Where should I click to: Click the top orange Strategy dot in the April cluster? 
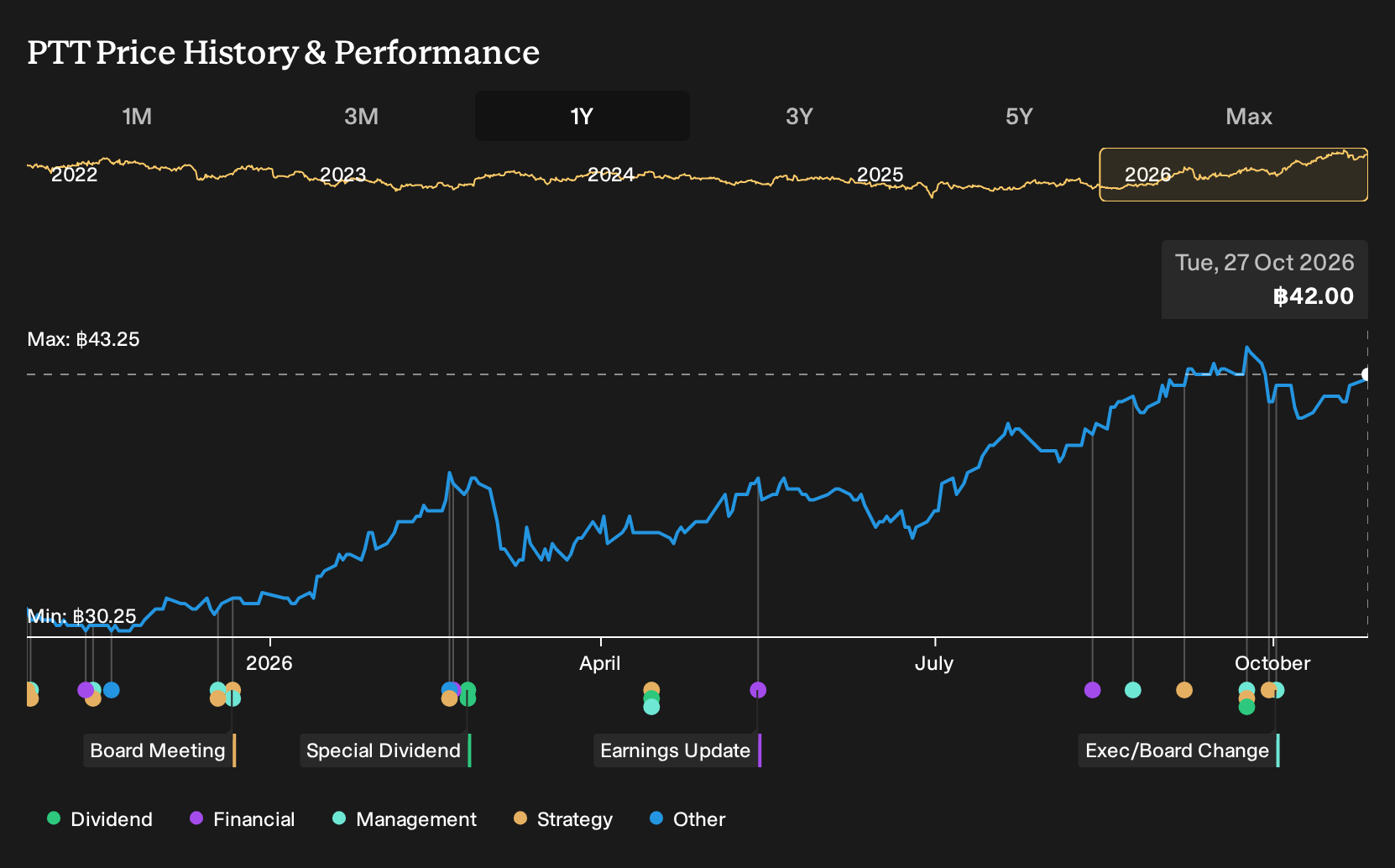click(651, 690)
